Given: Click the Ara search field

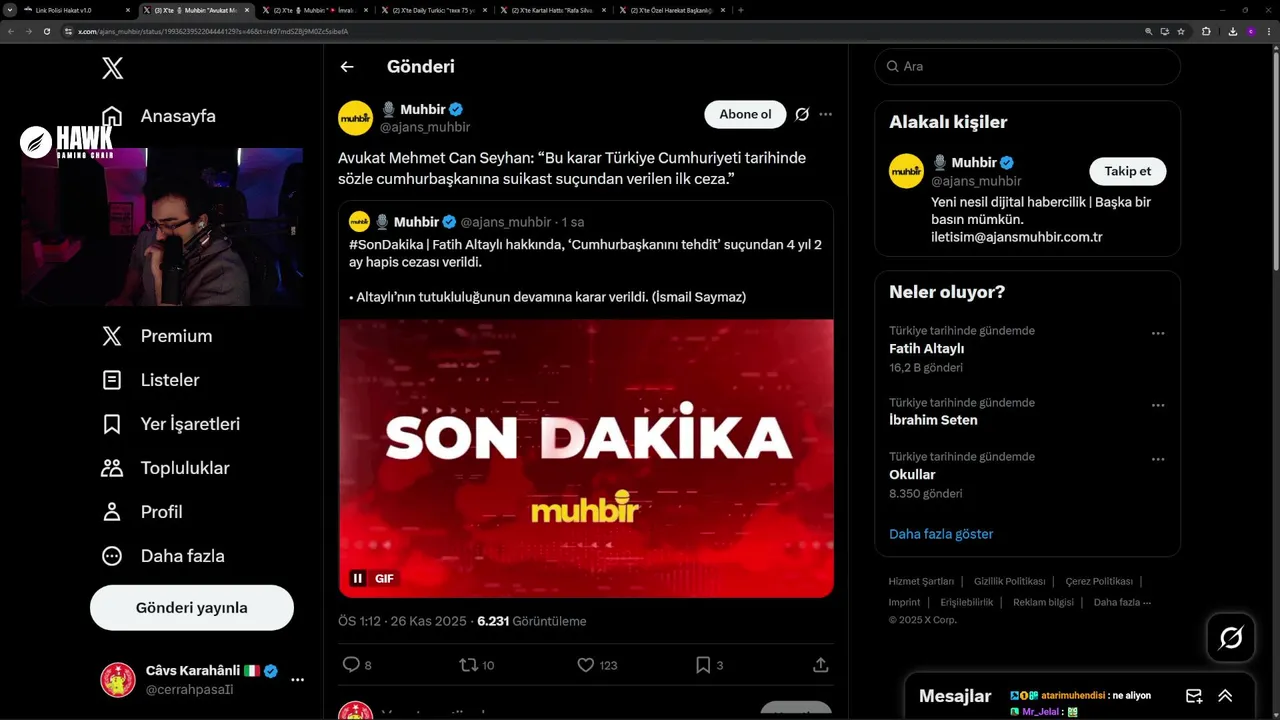Looking at the screenshot, I should (x=1027, y=66).
